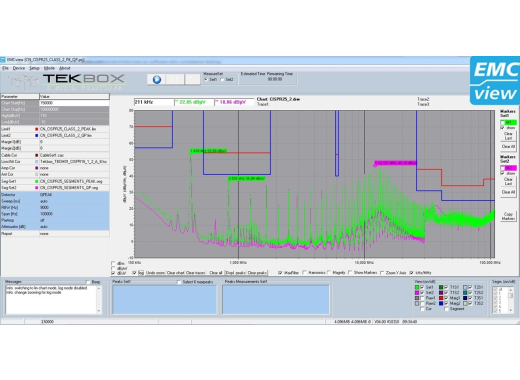Select the Limit2 file name cell
Viewport: 520px width, 380px height.
(x=74, y=136)
